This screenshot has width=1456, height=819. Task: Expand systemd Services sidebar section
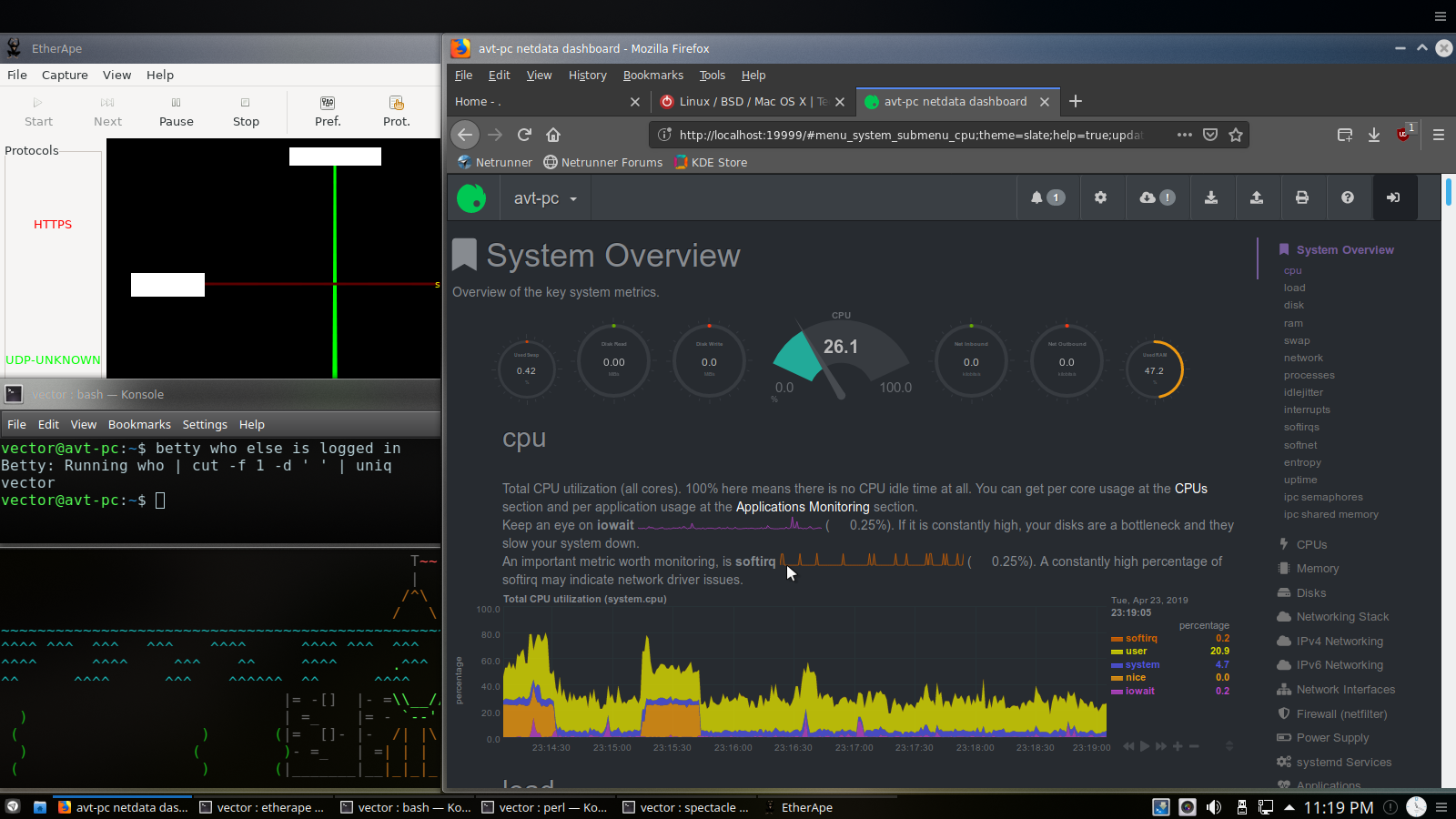[1343, 762]
